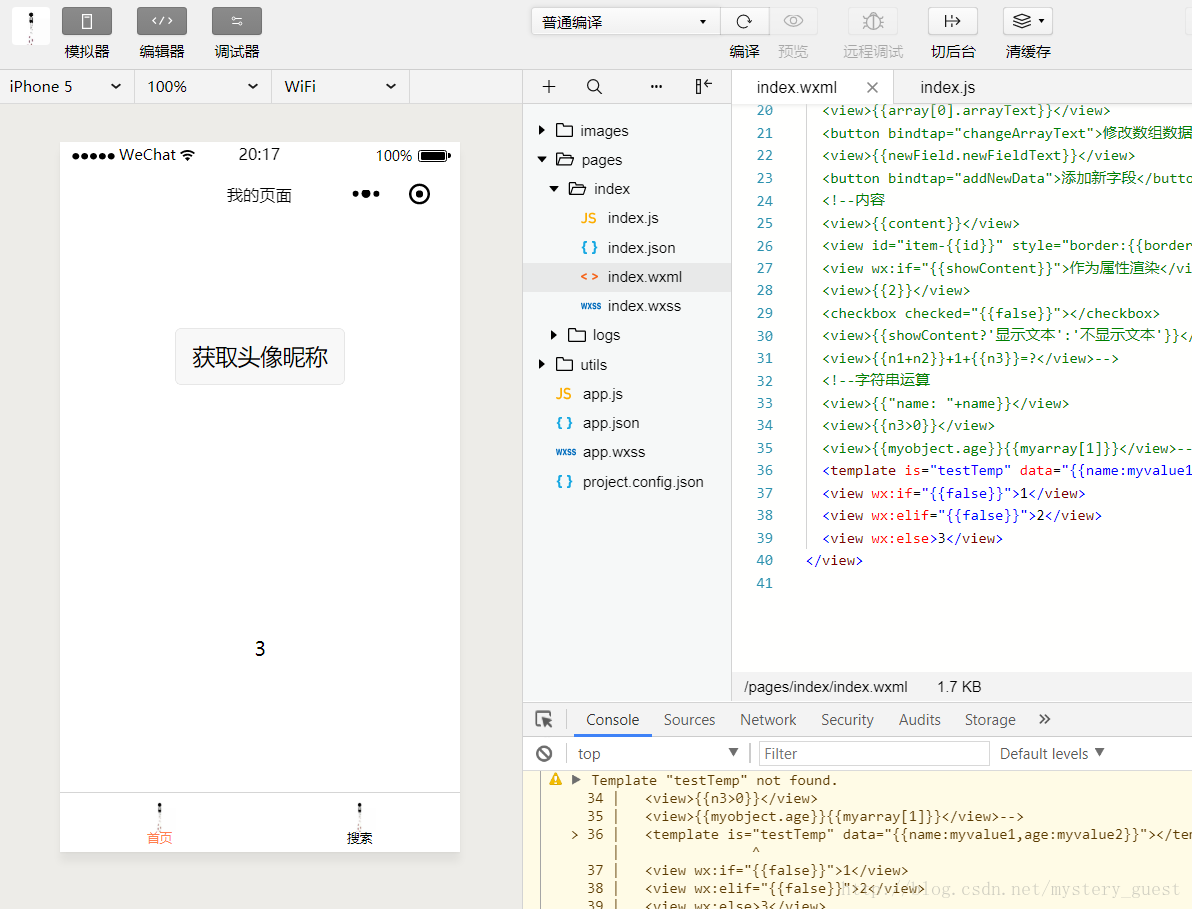Viewport: 1192px width, 909px height.
Task: Open the Network devtools tab
Action: point(769,720)
